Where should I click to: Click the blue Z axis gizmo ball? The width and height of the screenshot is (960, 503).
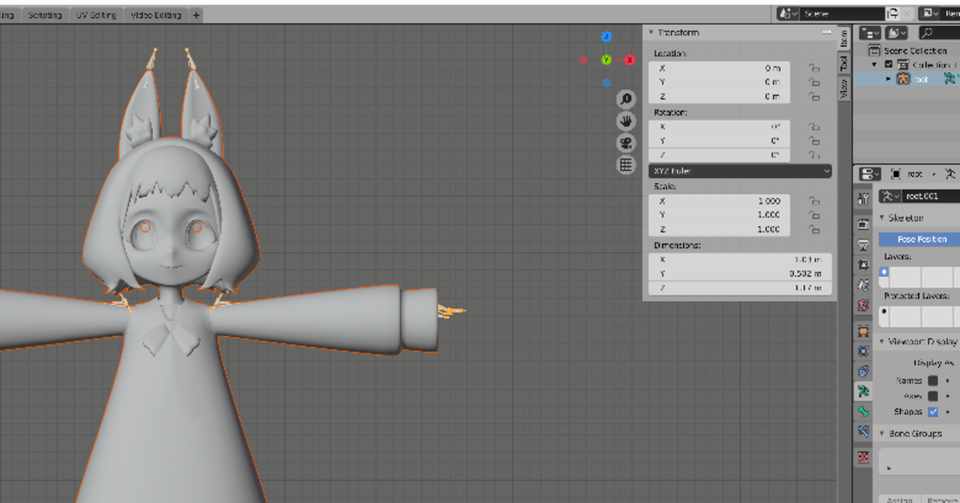(606, 37)
